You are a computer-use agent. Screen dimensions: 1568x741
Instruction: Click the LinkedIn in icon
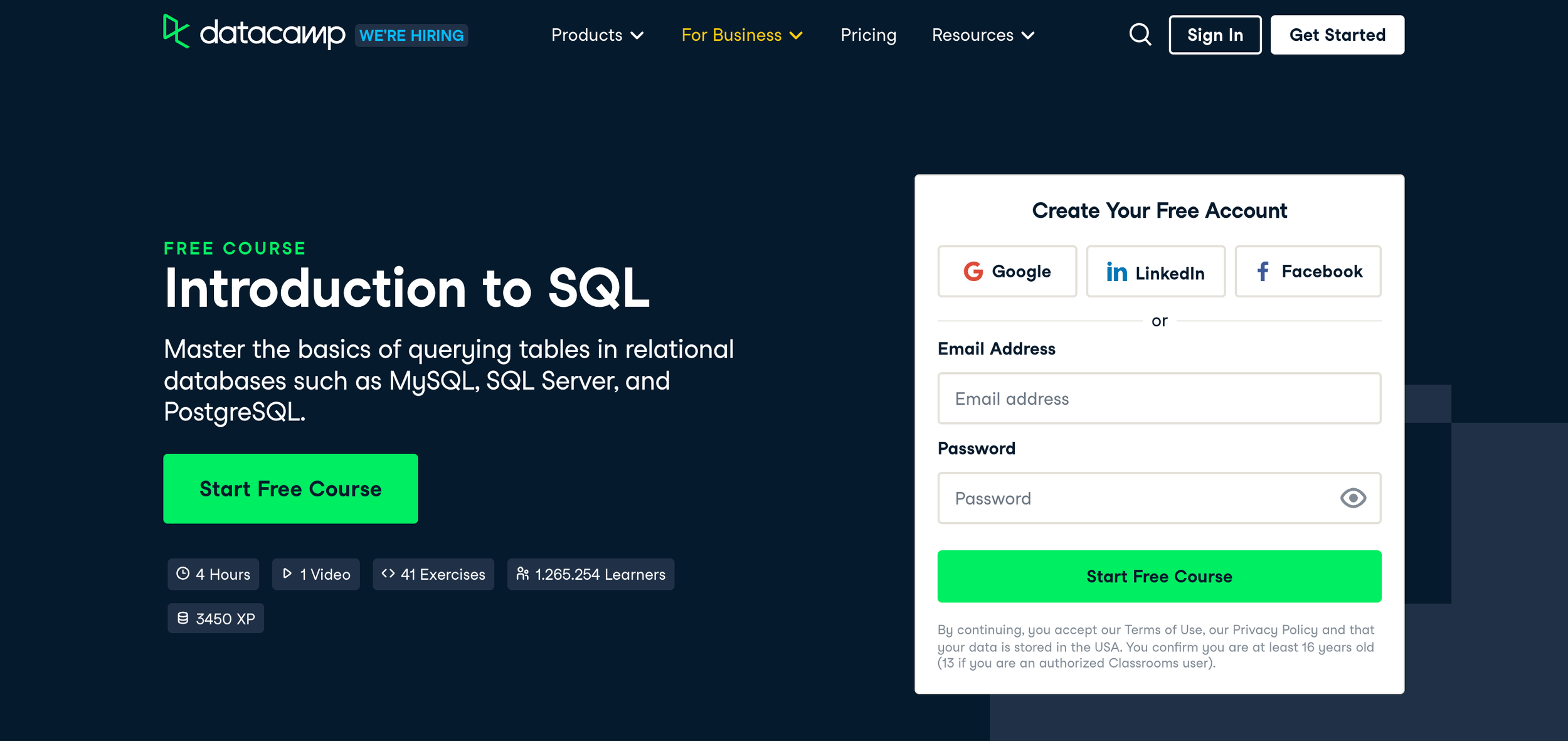[1116, 272]
